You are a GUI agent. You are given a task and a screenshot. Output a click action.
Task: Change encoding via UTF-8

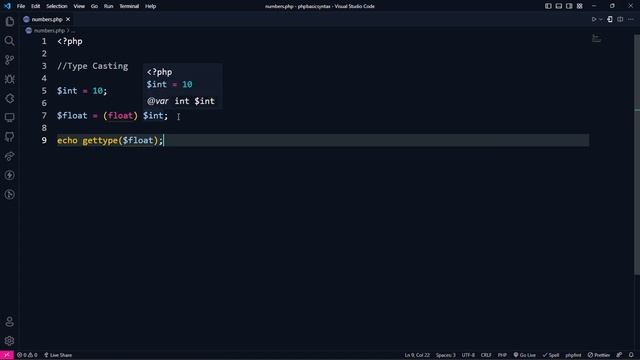pyautogui.click(x=468, y=355)
